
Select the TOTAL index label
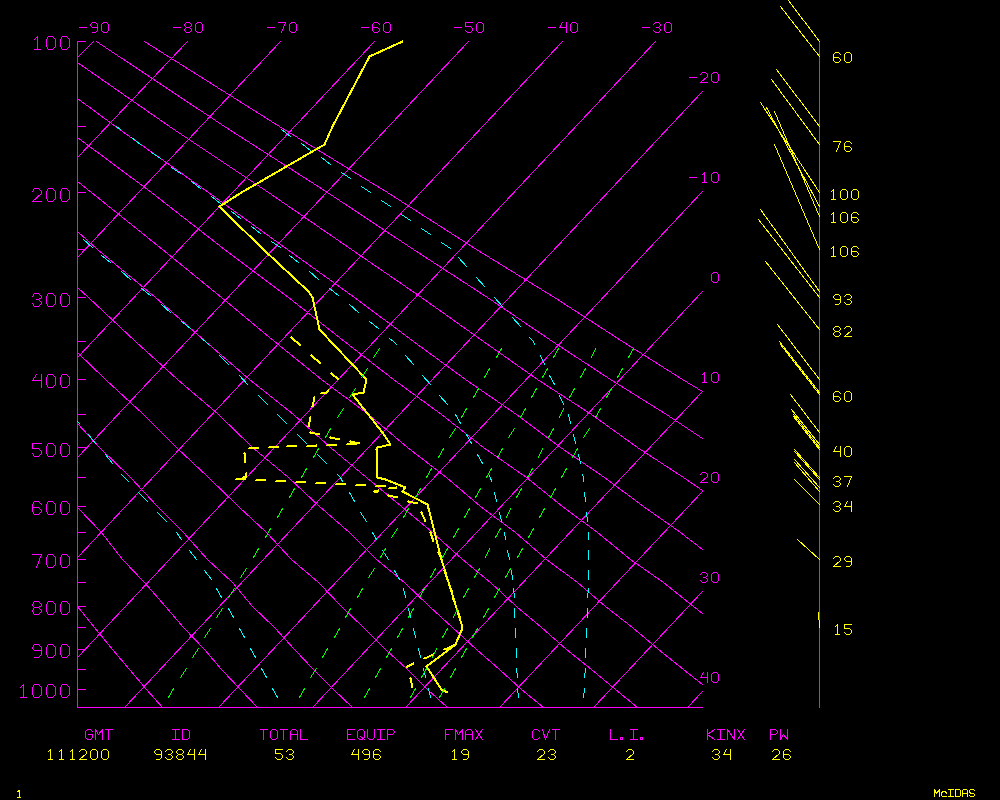tap(284, 735)
